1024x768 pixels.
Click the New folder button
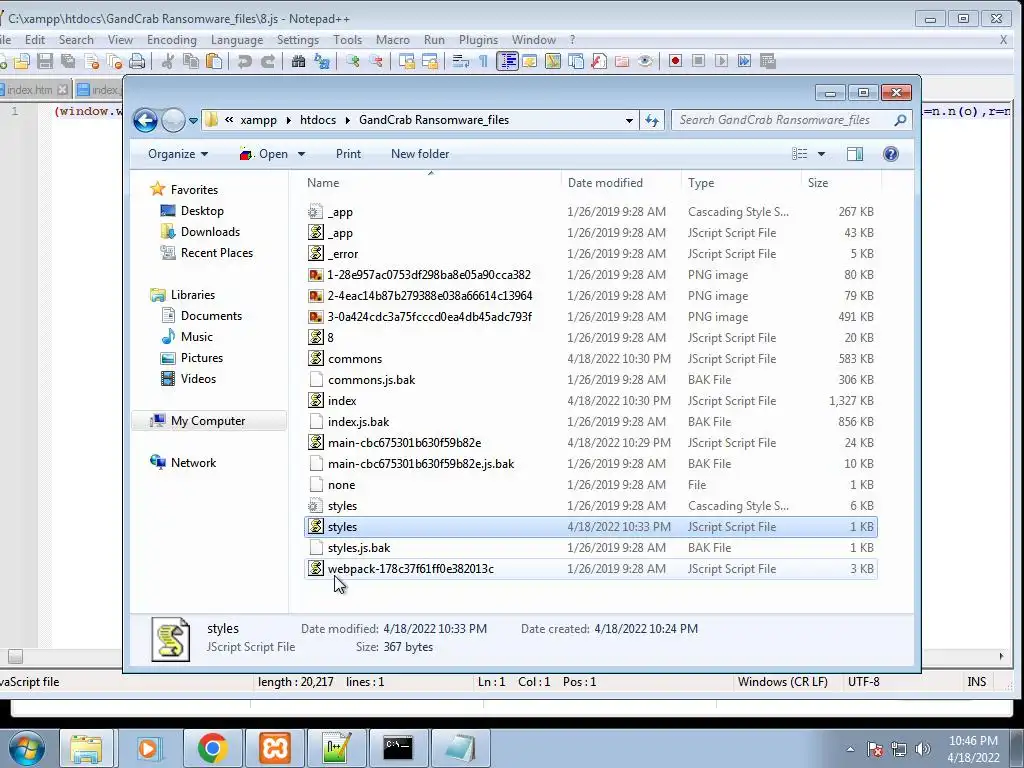[420, 154]
